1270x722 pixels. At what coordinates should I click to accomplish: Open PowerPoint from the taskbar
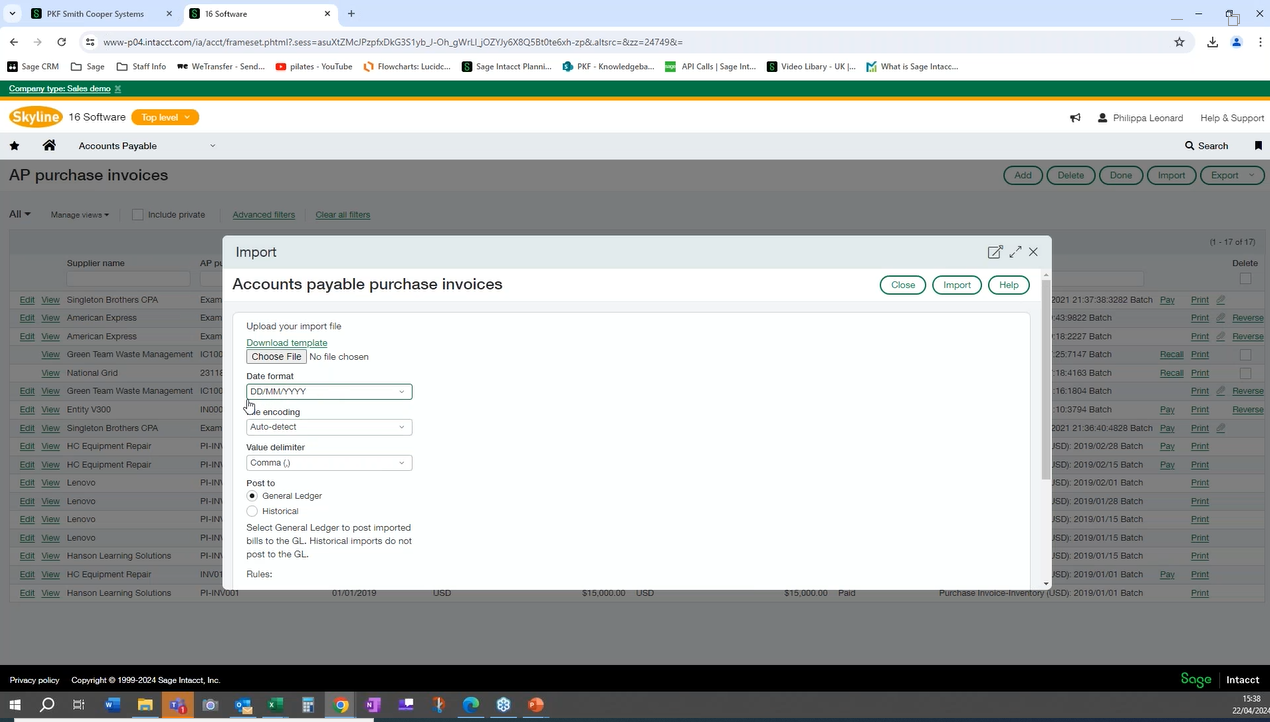536,705
